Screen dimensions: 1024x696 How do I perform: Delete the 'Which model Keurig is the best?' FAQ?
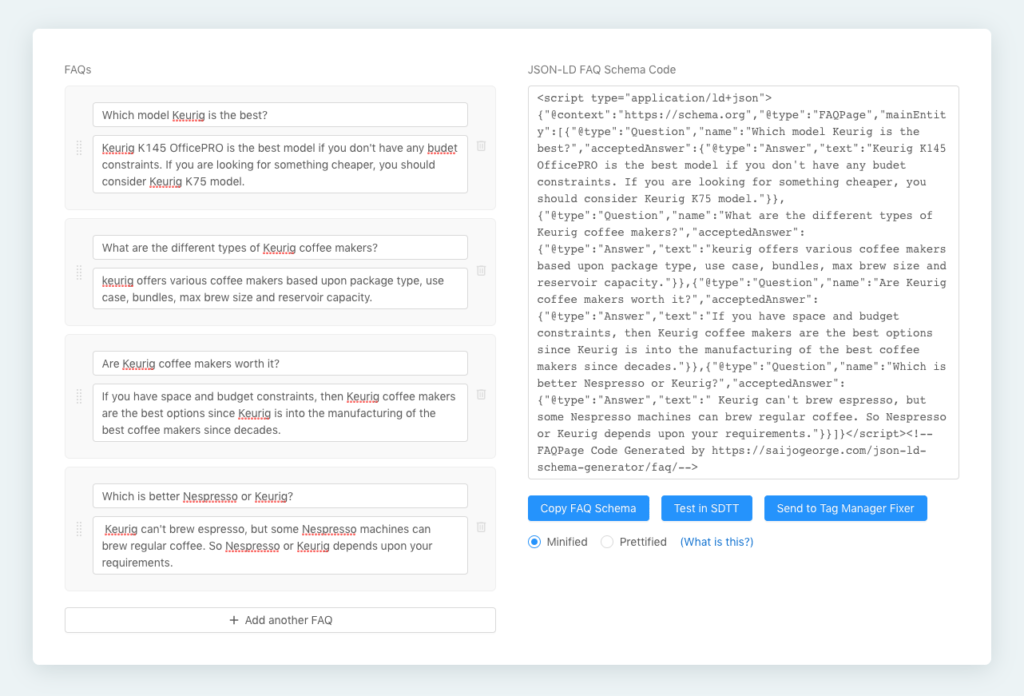tap(481, 146)
